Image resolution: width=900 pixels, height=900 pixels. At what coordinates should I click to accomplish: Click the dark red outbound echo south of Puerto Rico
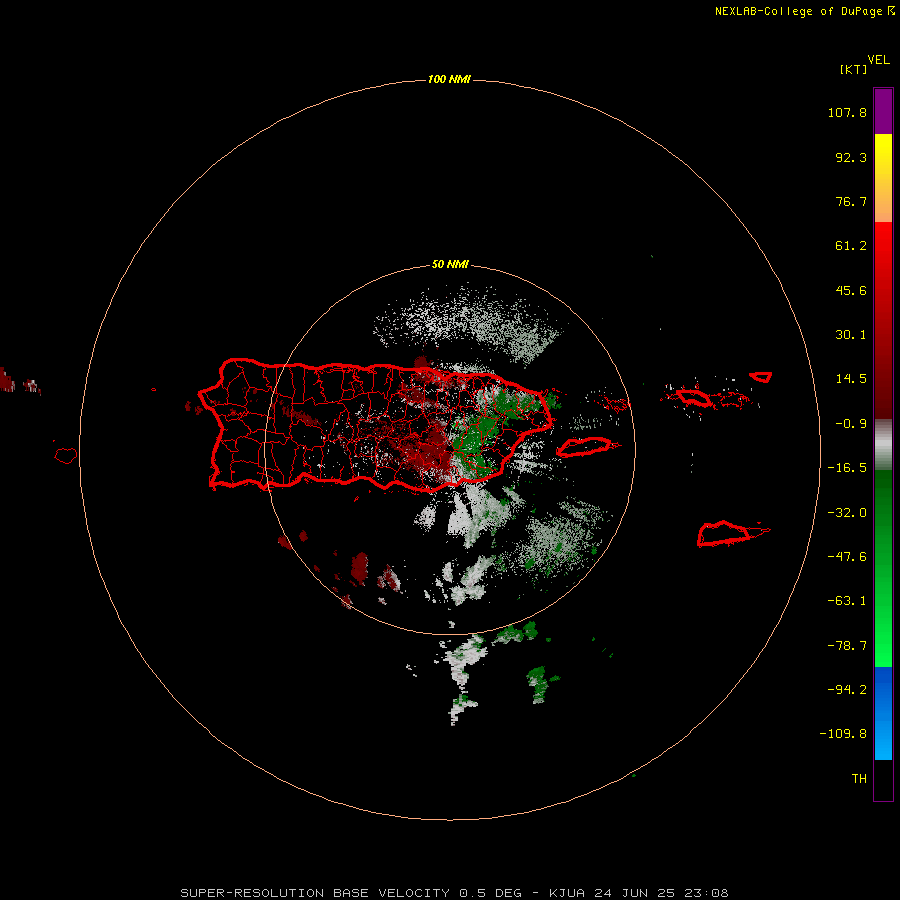coord(360,567)
